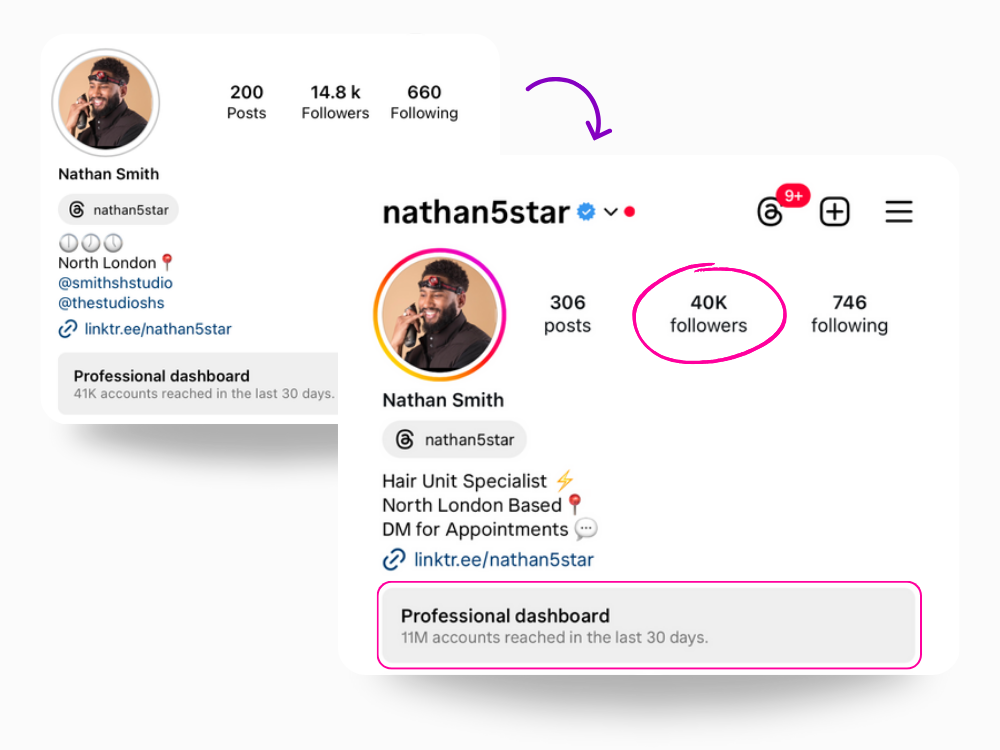Click the 14.8 k Followers stat
Viewport: 1000px width, 750px height.
[x=335, y=102]
